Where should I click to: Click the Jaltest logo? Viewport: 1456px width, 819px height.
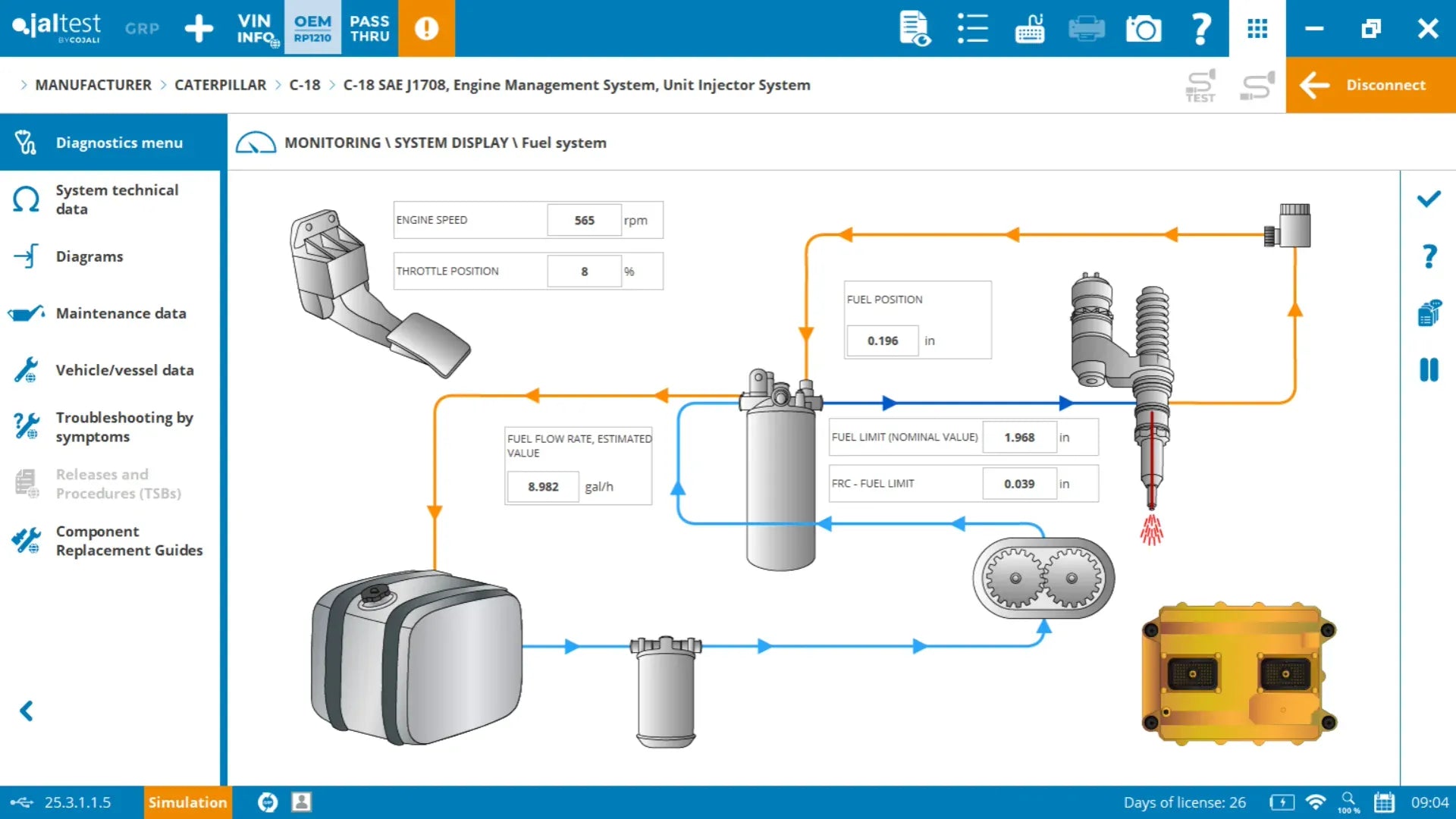(56, 28)
